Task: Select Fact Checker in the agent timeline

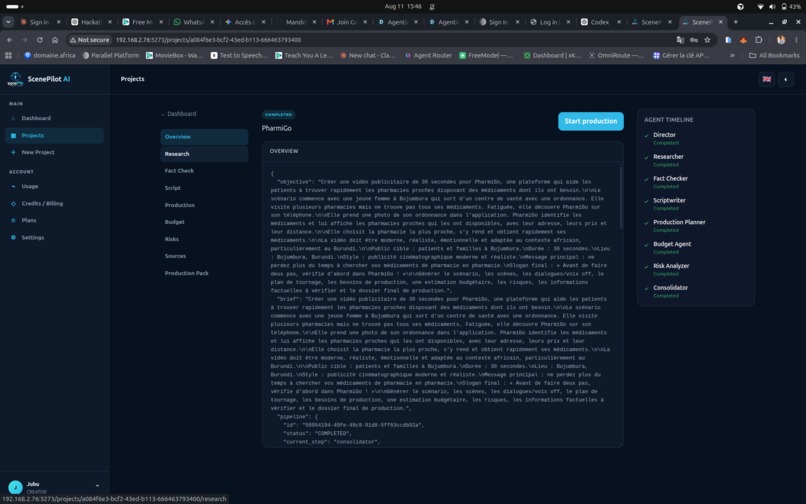Action: (670, 178)
